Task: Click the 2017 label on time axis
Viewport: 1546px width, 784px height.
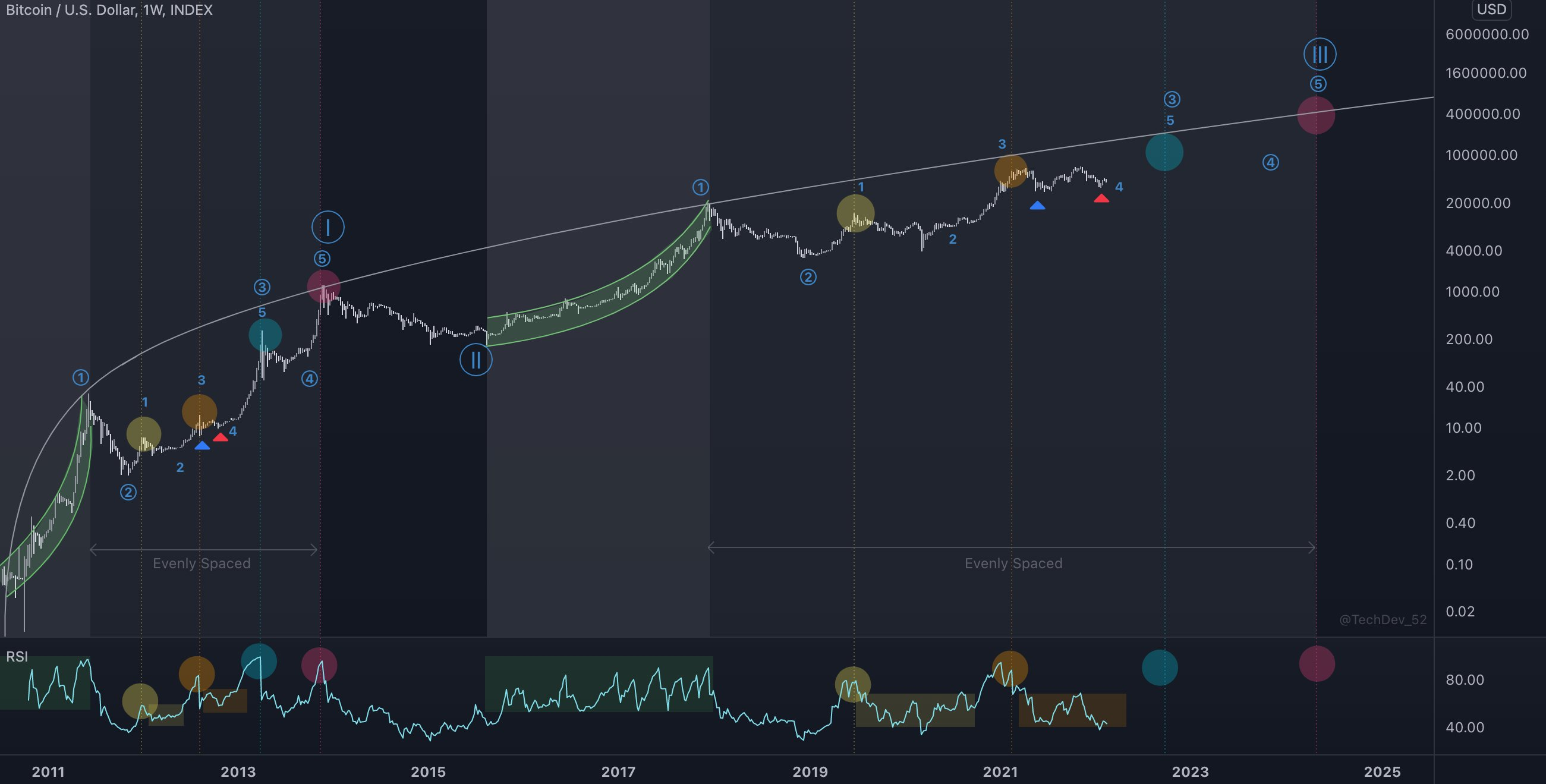Action: (x=618, y=772)
